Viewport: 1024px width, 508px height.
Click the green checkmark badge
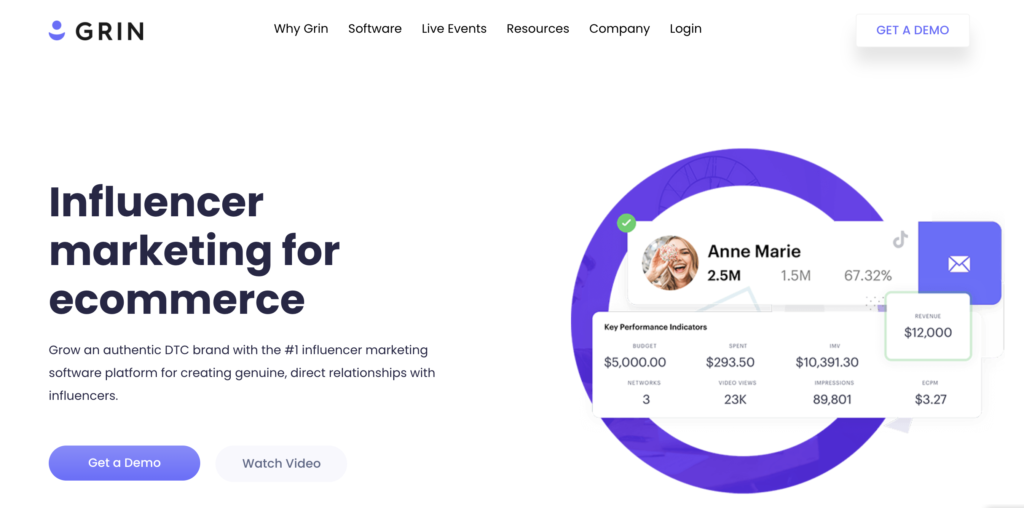[626, 223]
